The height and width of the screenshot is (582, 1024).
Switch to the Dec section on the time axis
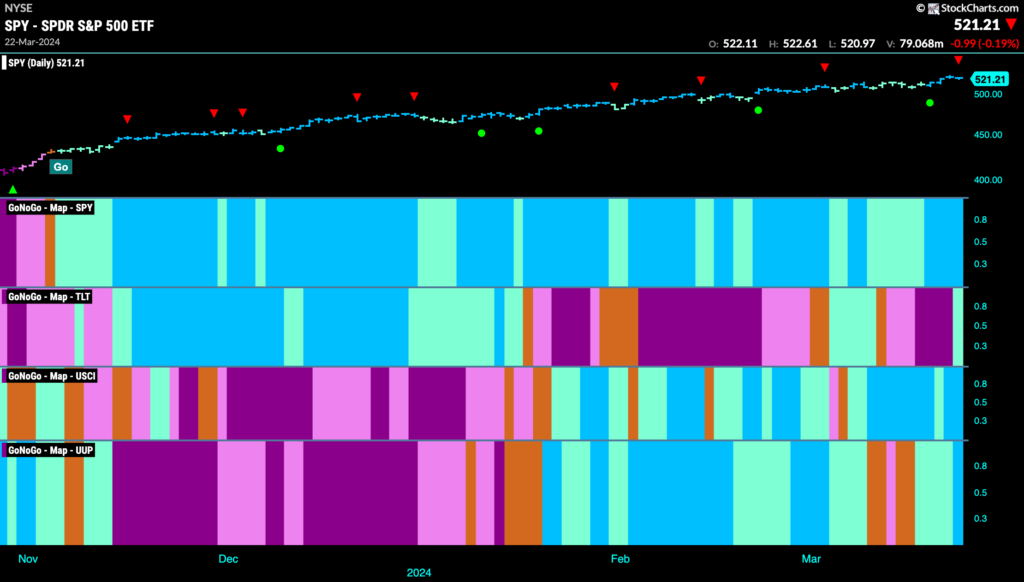[228, 559]
